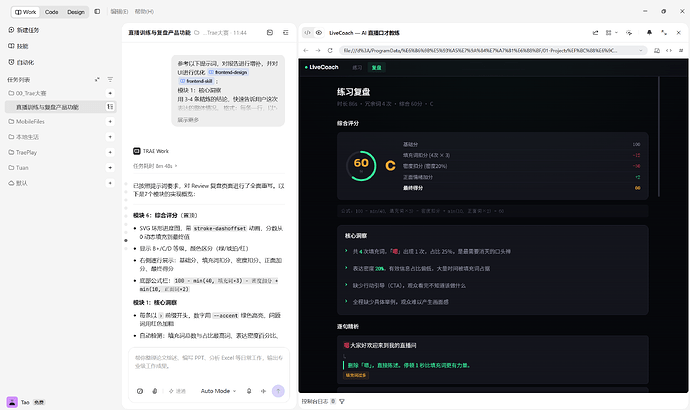690x410 pixels.
Task: Add a task under 本地生活
Action: (x=110, y=137)
